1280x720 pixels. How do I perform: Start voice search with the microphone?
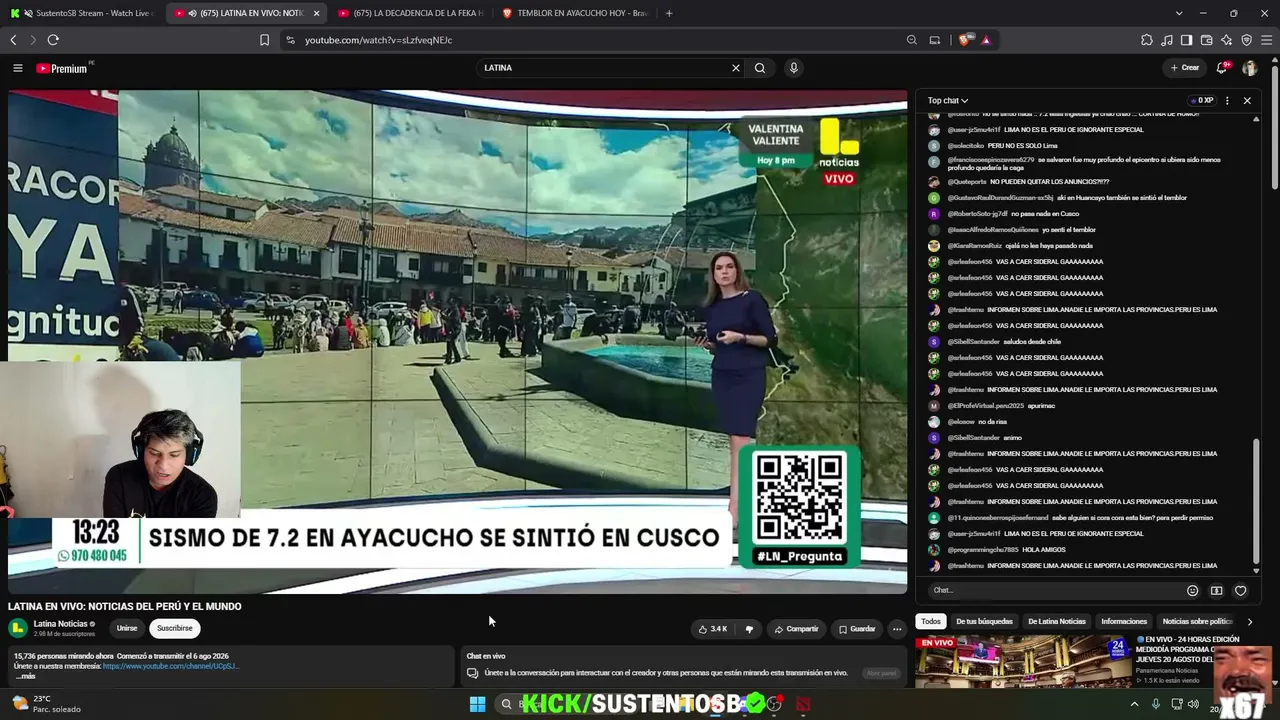[x=794, y=68]
